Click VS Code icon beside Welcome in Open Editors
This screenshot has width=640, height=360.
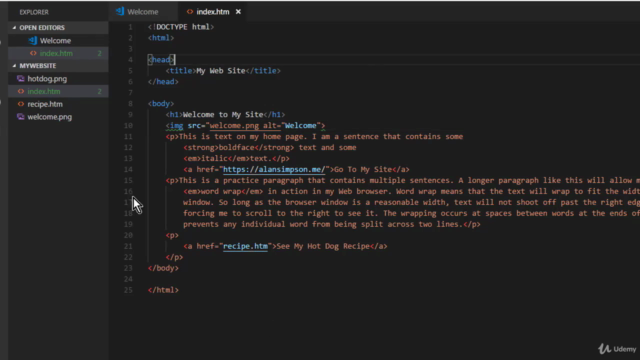click(33, 40)
